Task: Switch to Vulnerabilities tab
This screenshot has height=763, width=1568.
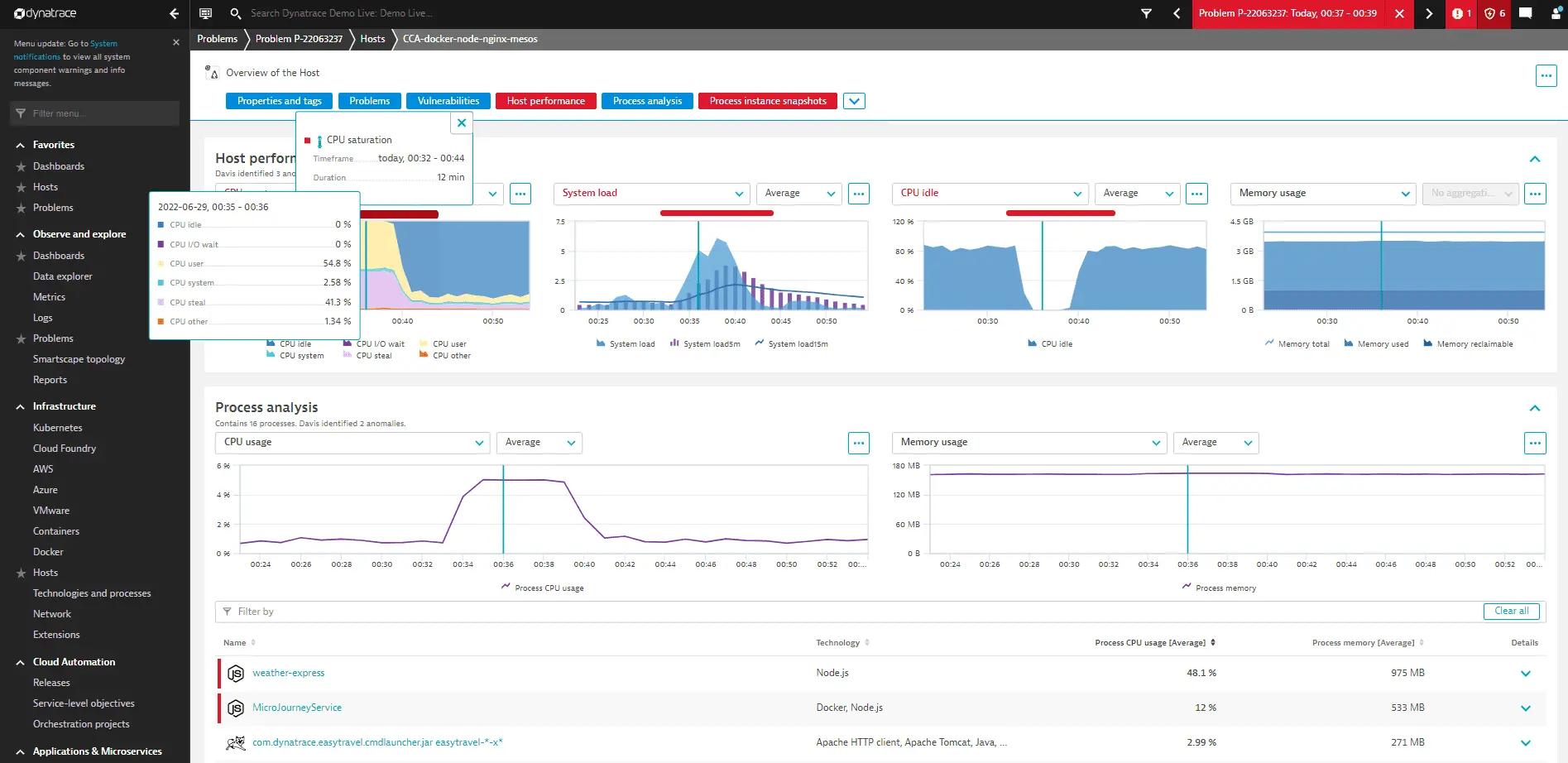Action: coord(448,101)
